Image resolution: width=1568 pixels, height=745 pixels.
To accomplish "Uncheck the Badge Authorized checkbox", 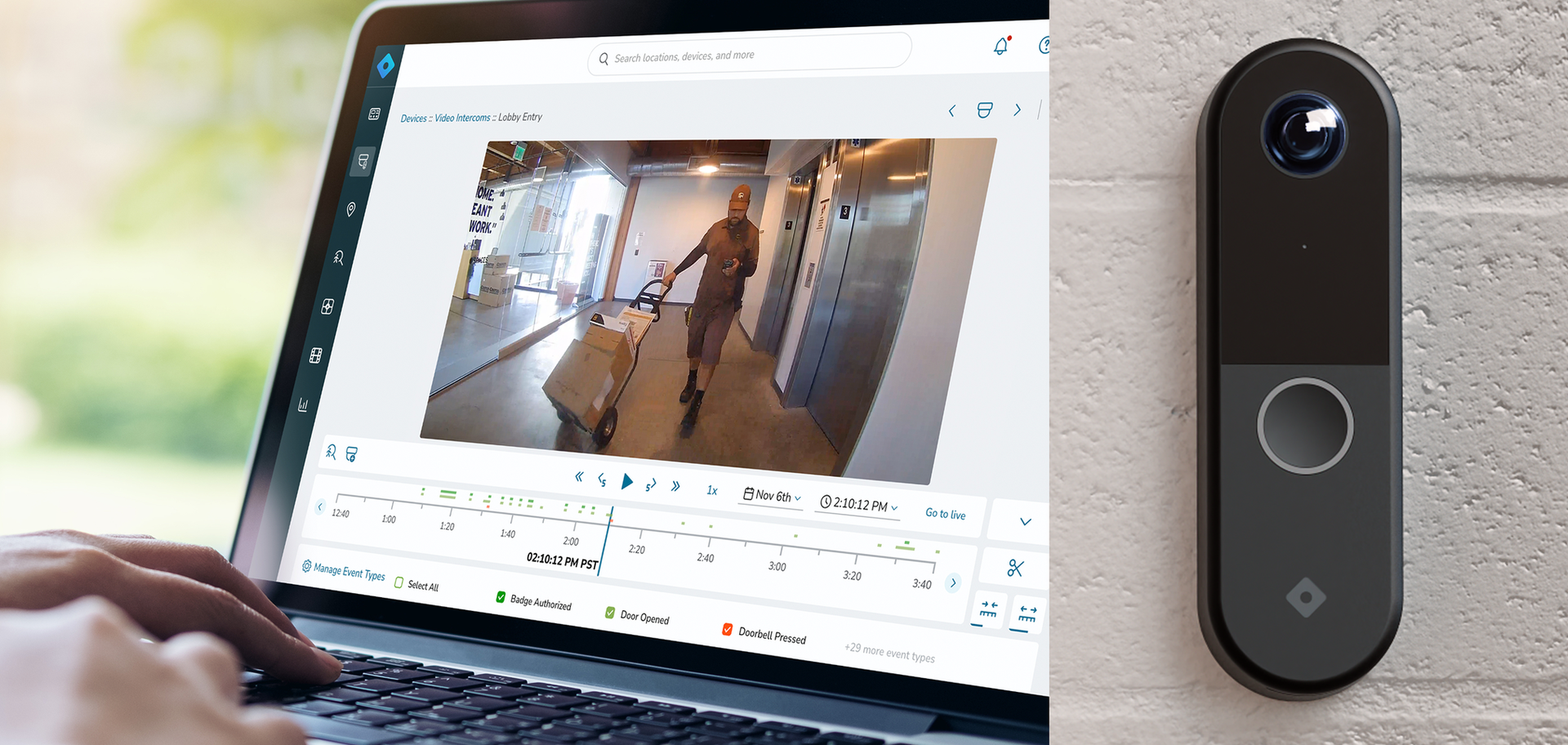I will [x=501, y=597].
